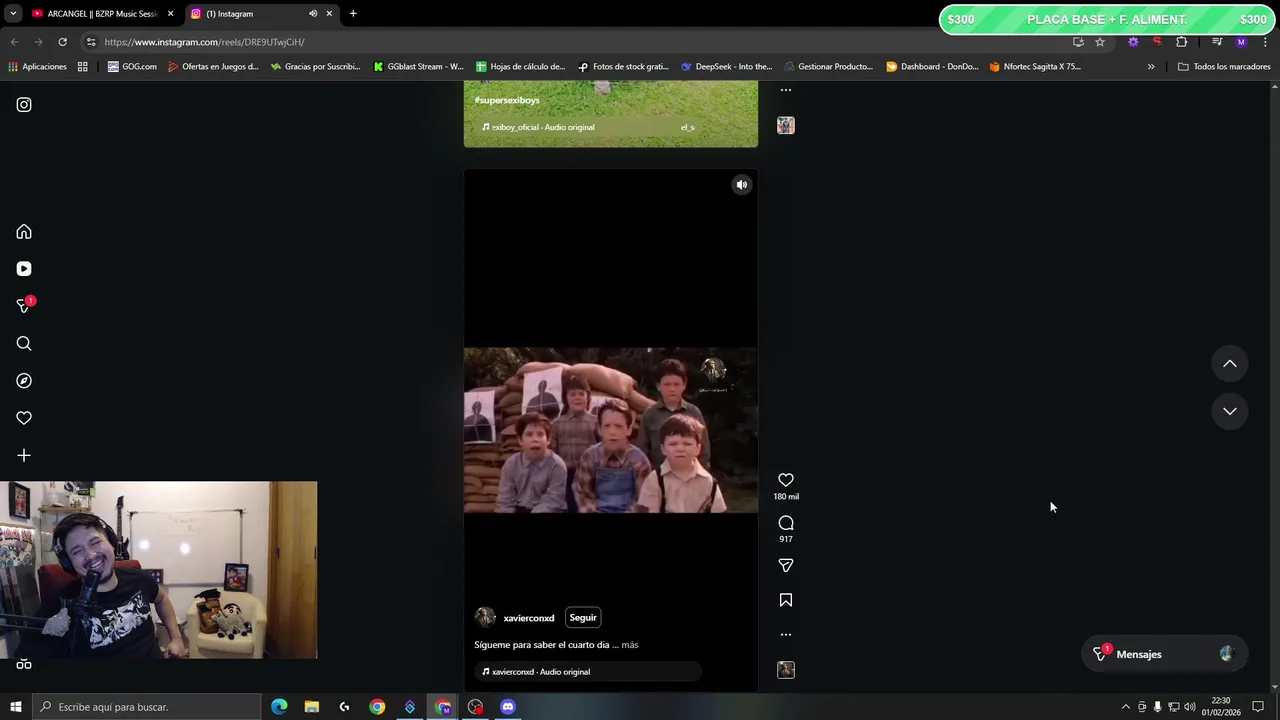
Task: Open 'DeepSeek - Into the...' bookmark
Action: 726,67
